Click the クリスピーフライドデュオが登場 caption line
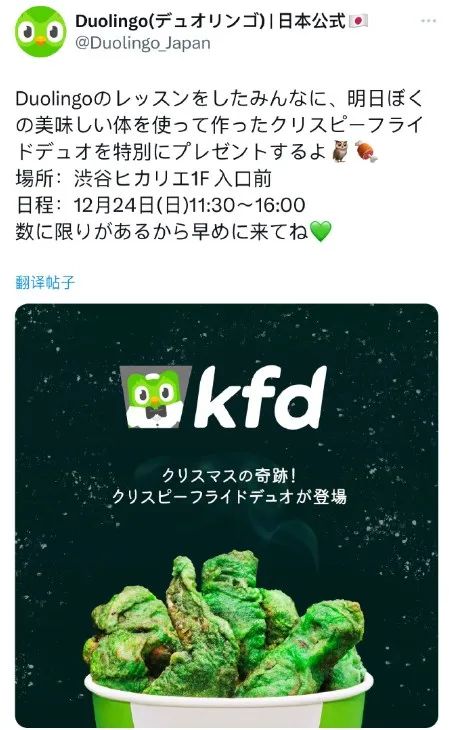 [x=229, y=496]
